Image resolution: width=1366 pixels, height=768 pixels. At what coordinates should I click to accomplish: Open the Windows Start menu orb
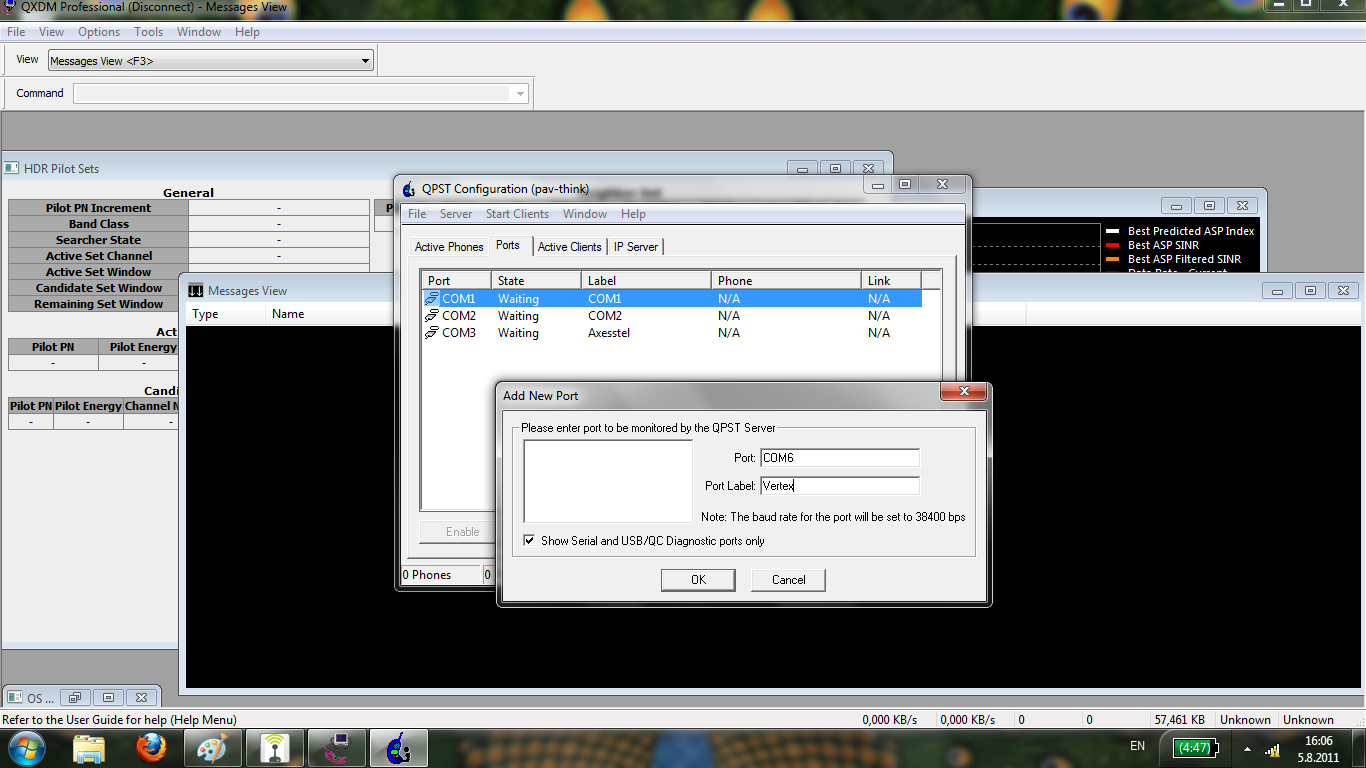(x=27, y=748)
